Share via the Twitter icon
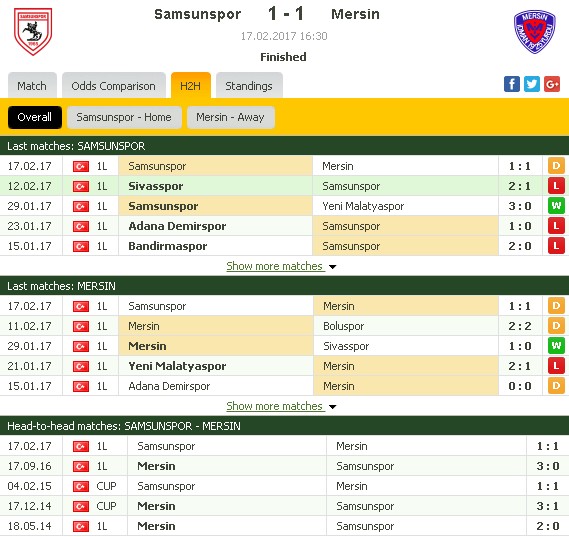 (532, 84)
